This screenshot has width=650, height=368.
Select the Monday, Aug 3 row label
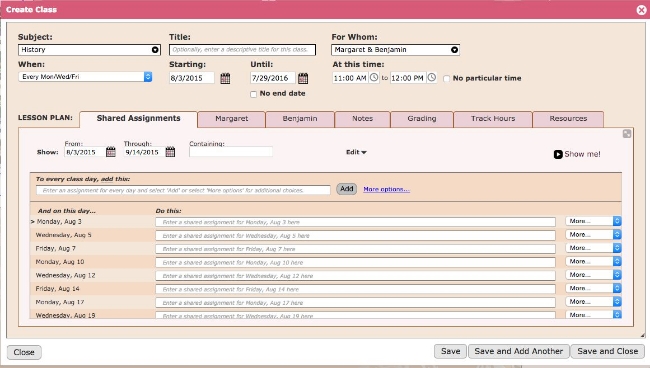59,222
